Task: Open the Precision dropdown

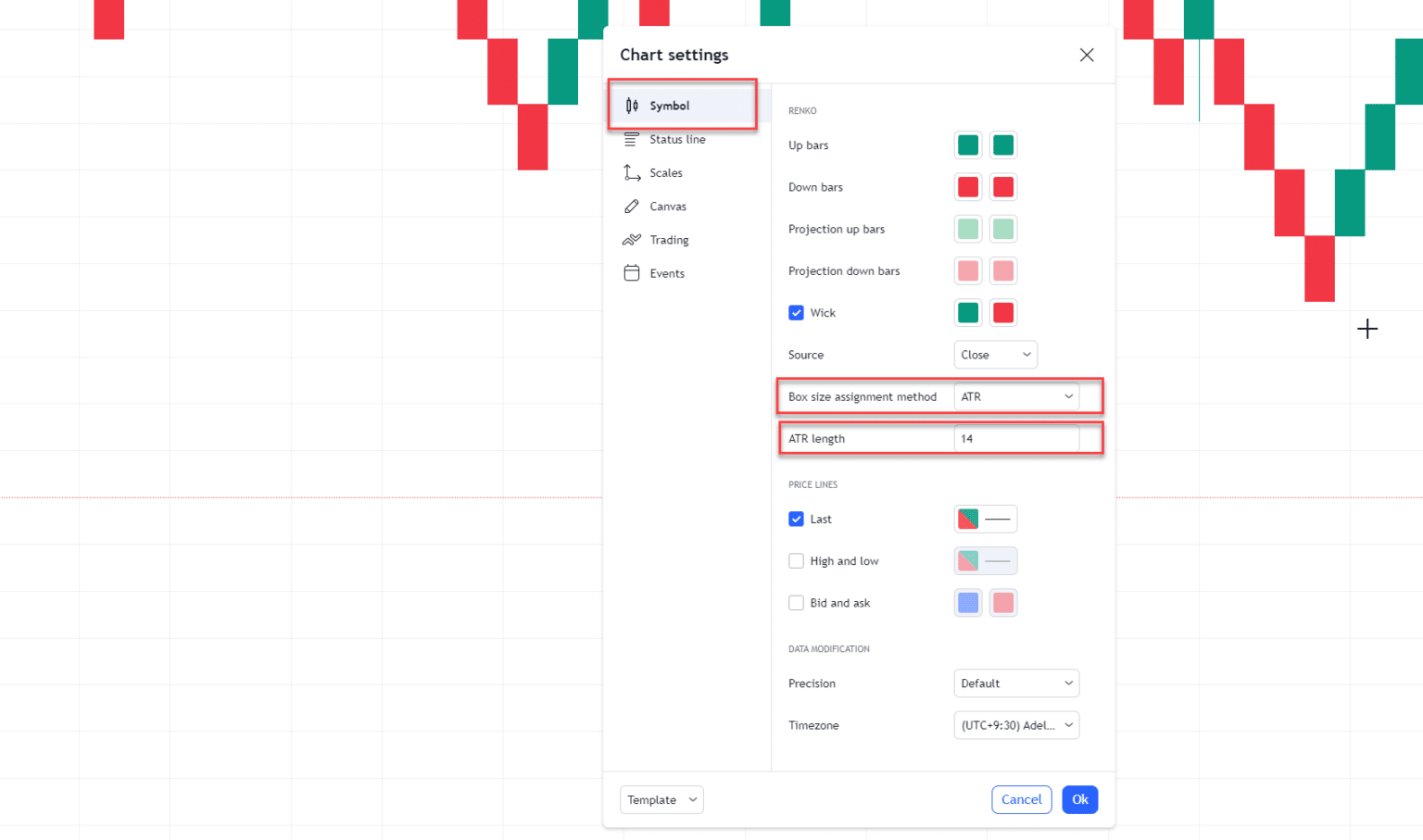Action: coord(1016,683)
